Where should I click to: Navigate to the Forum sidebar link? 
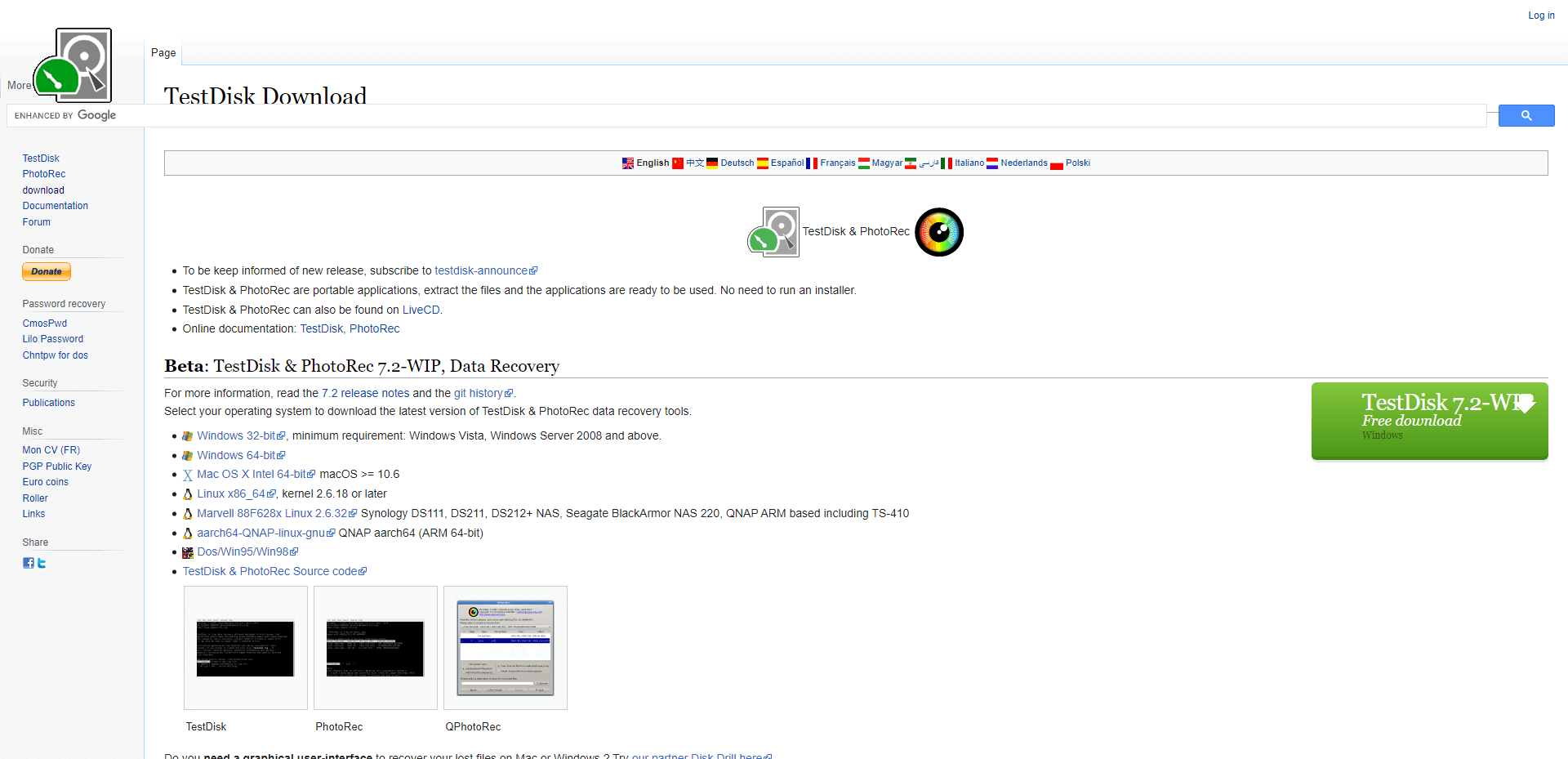click(x=36, y=221)
